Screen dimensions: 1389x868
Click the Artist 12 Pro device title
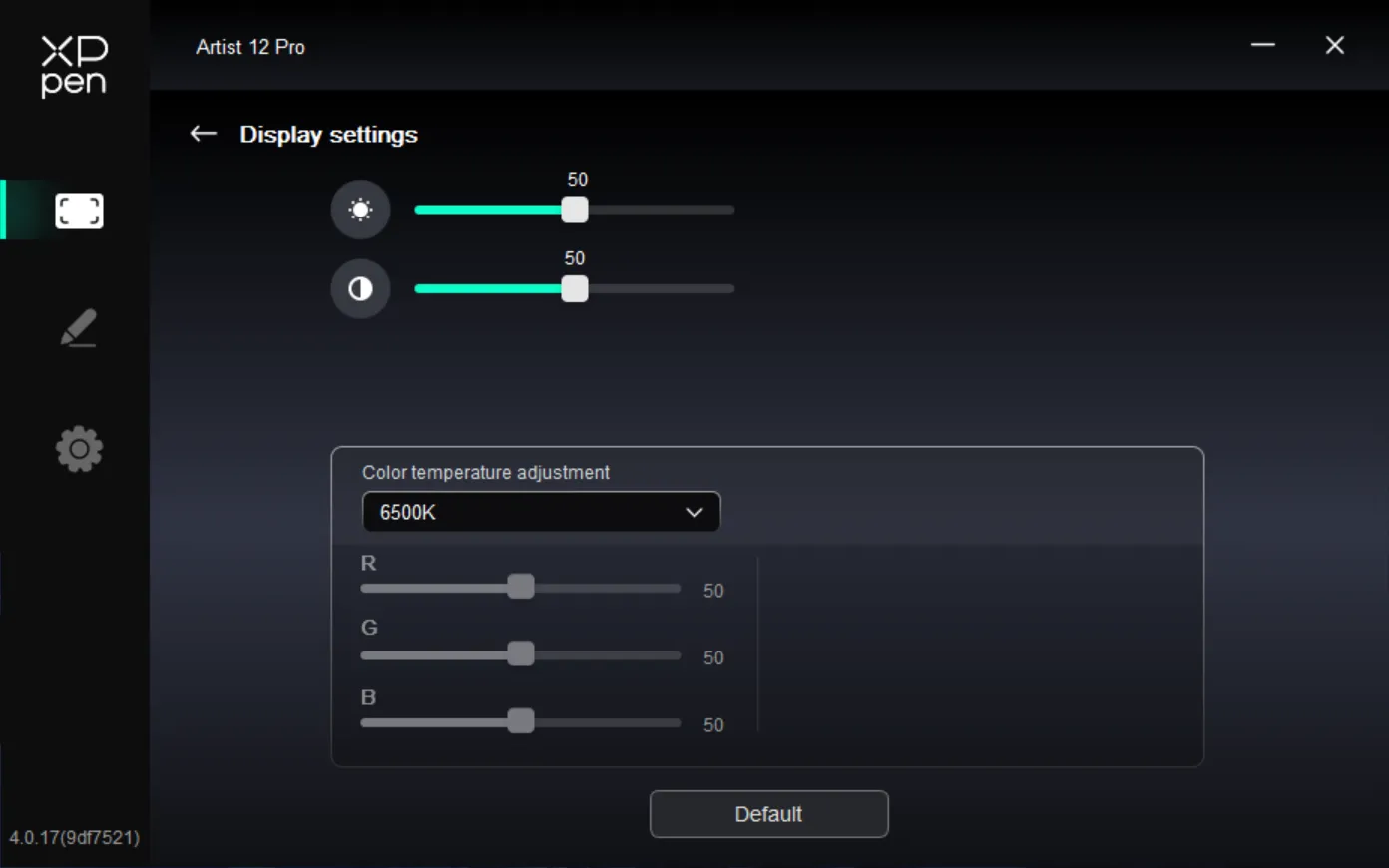tap(250, 47)
